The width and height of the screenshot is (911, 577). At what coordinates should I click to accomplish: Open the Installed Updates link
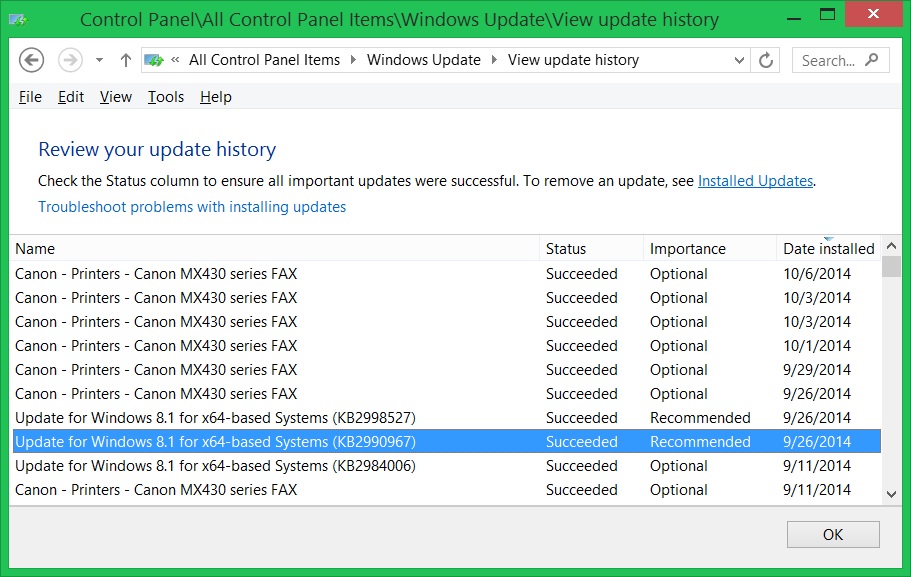click(x=755, y=181)
